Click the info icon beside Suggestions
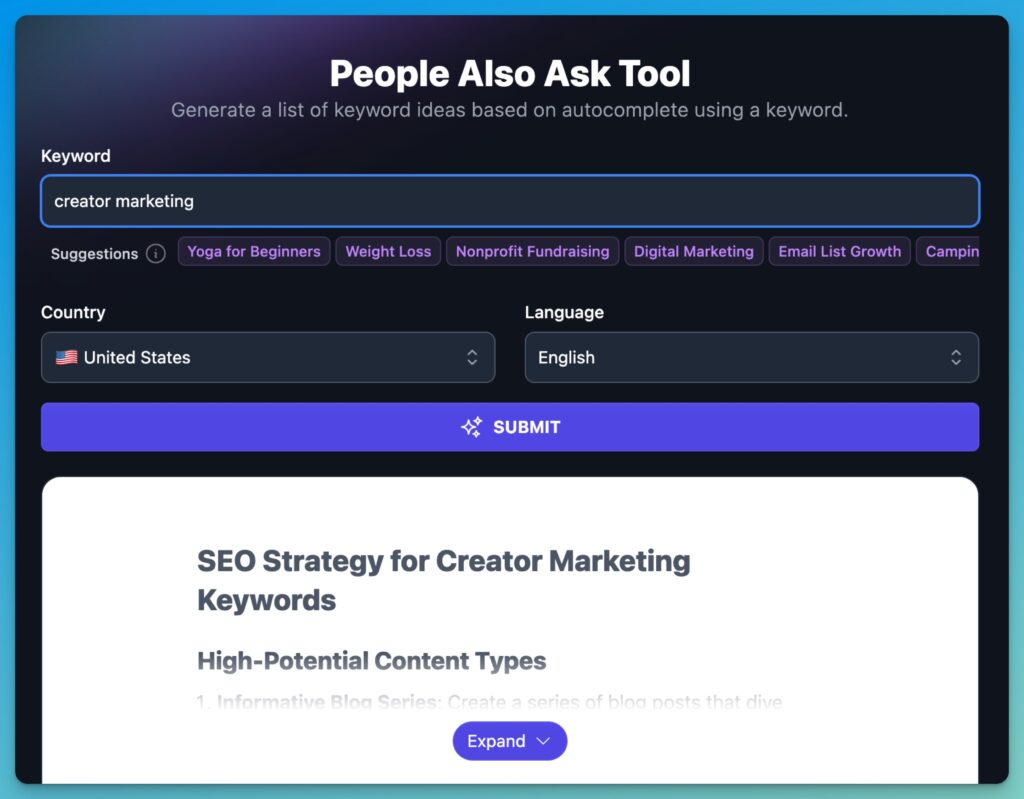1024x799 pixels. click(156, 254)
